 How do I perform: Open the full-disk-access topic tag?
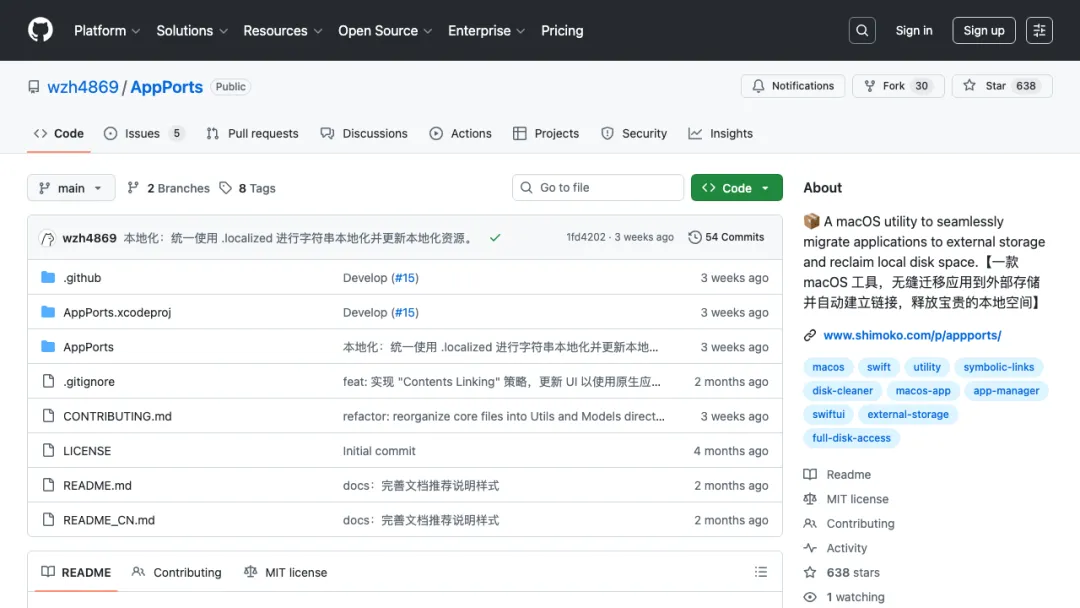pos(851,438)
